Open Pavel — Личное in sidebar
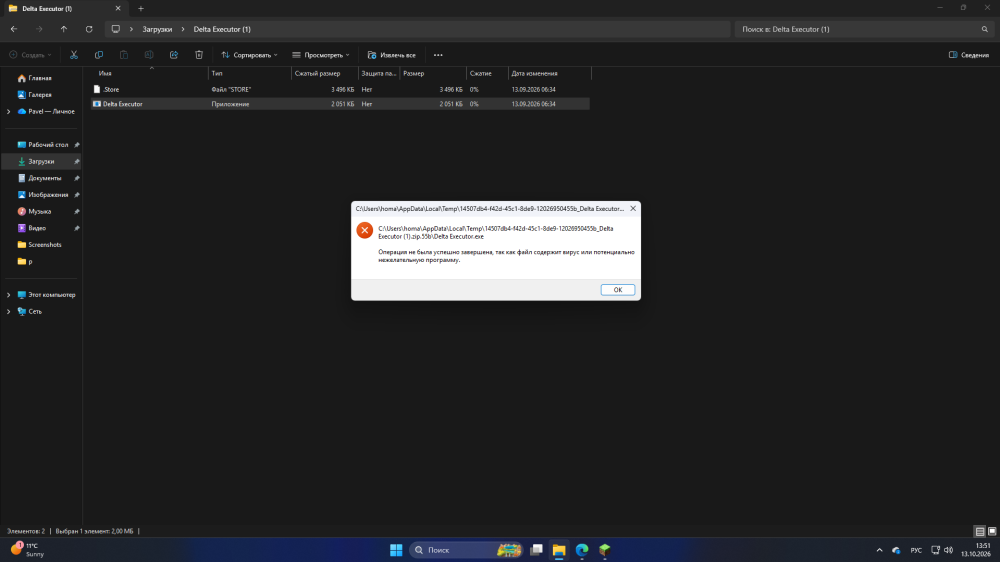The height and width of the screenshot is (562, 1000). click(x=51, y=111)
